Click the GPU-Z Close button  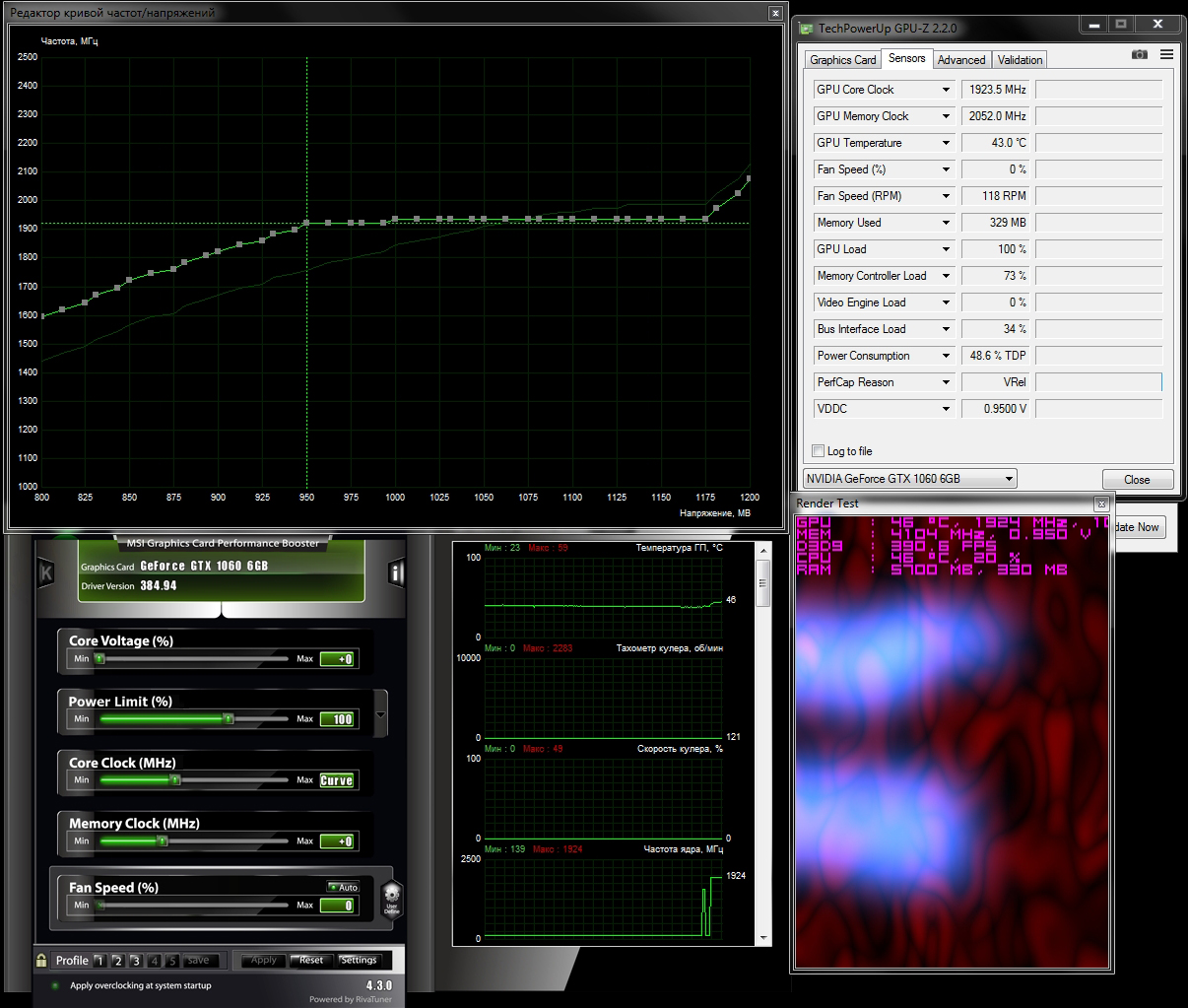(1137, 480)
